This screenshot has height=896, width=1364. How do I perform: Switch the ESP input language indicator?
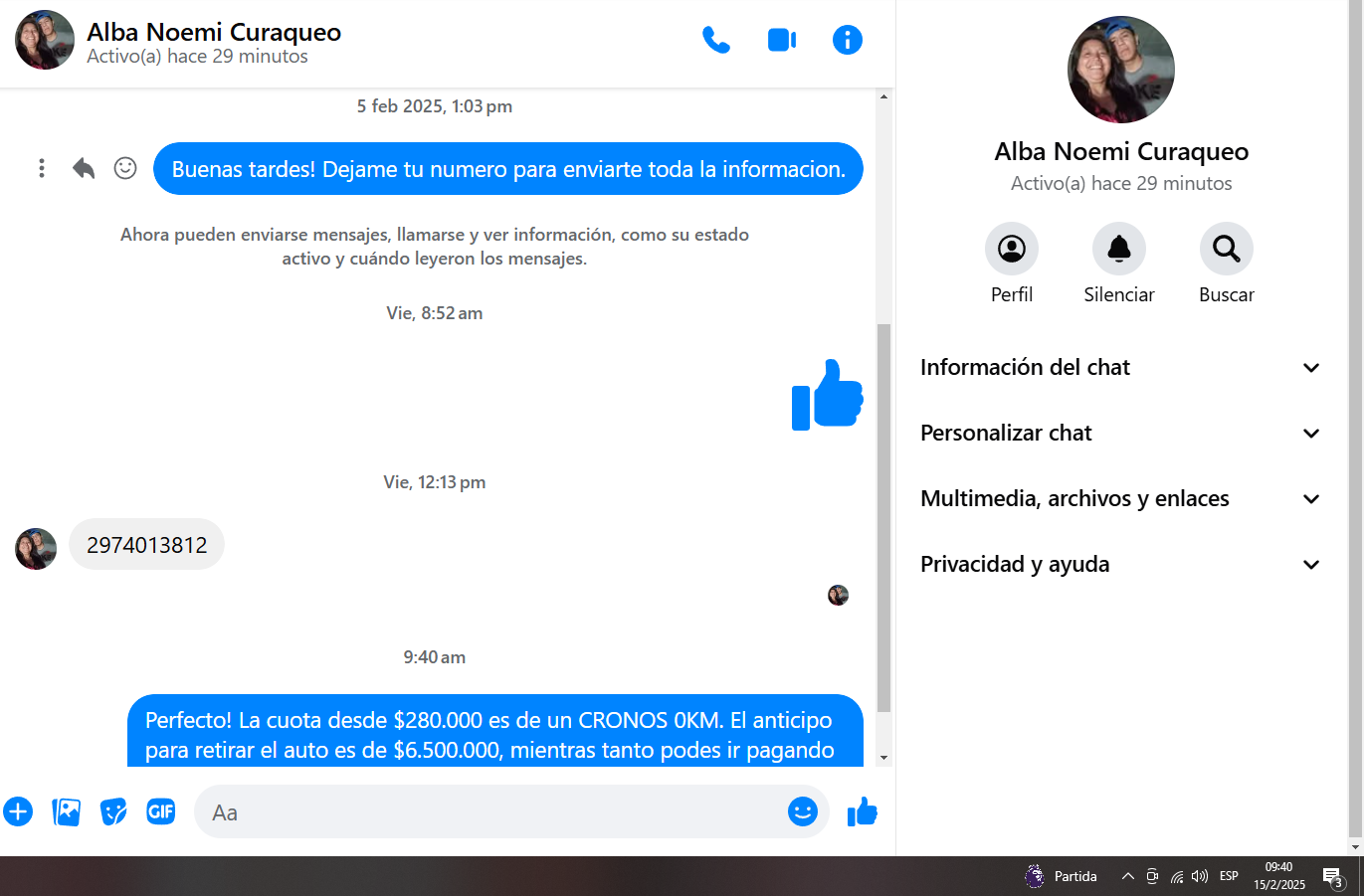[1229, 876]
